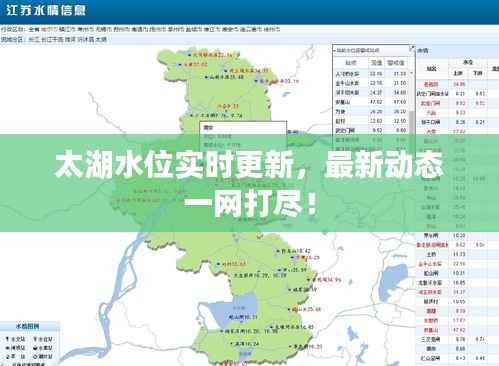
Task: Choose 连云港市 from the region links
Action: tap(250, 29)
